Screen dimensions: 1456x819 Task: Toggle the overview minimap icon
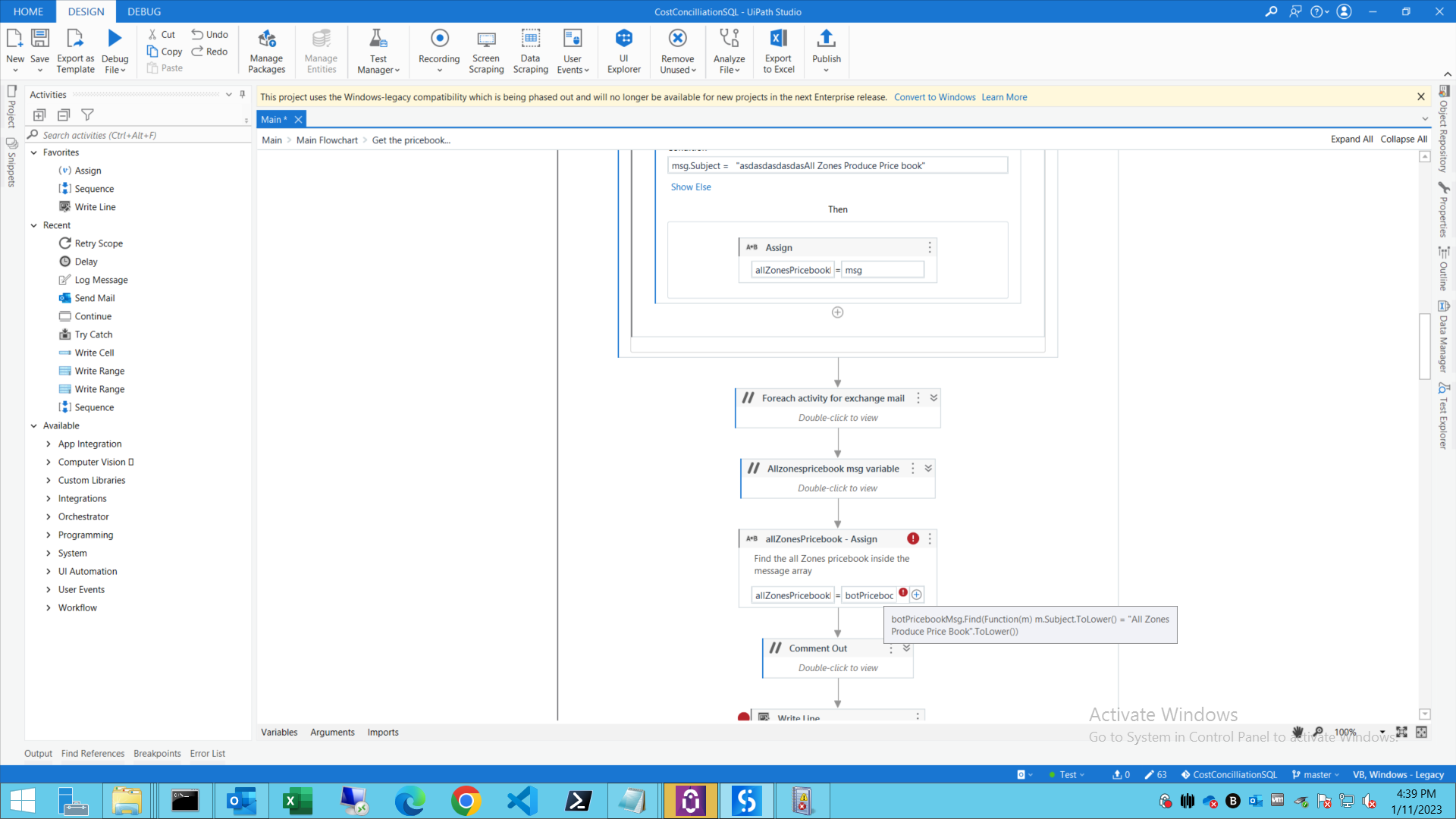1421,732
